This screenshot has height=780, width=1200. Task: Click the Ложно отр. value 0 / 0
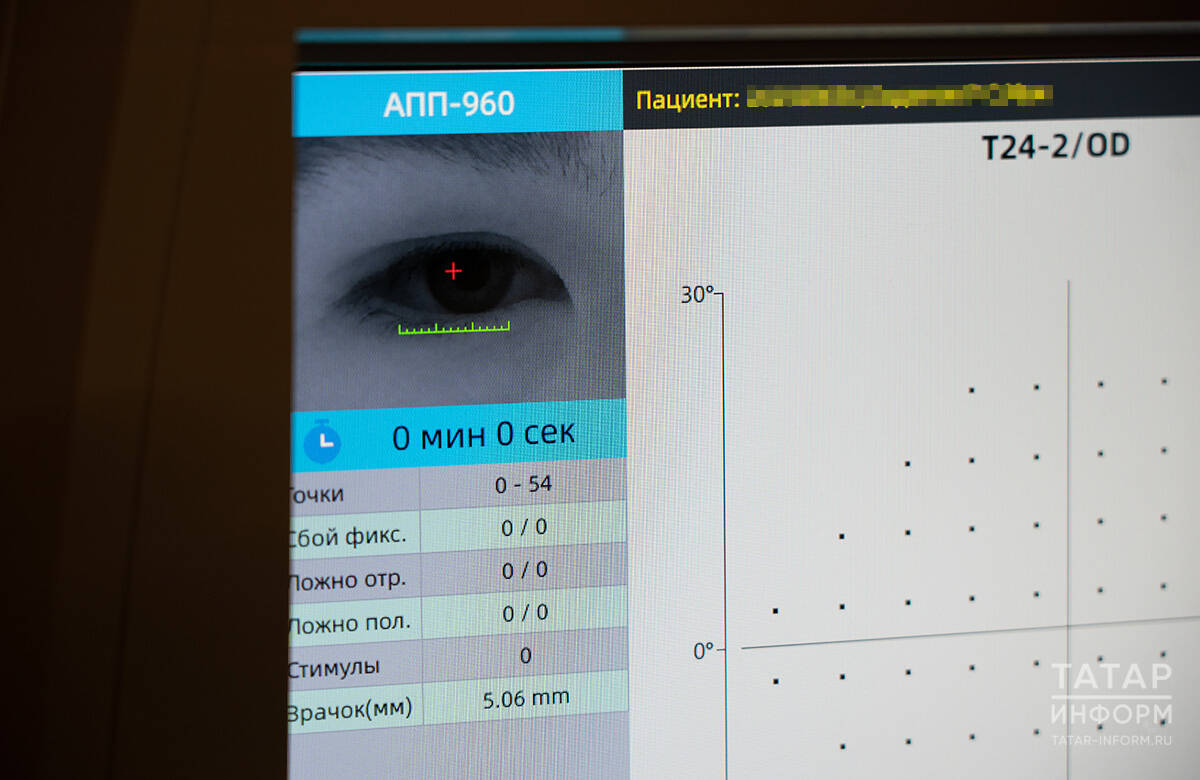tap(524, 570)
